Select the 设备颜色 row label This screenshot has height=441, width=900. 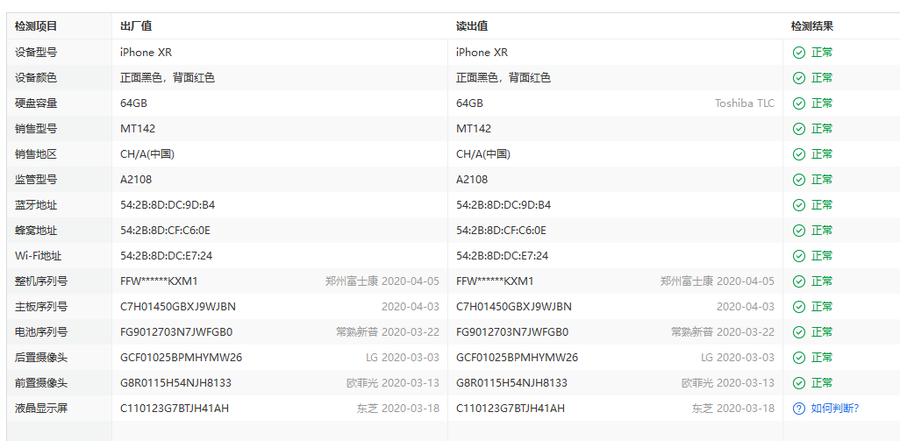click(x=36, y=78)
